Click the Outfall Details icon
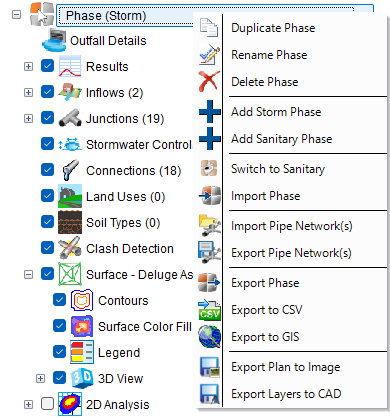Image resolution: width=390 pixels, height=418 pixels. [x=54, y=40]
